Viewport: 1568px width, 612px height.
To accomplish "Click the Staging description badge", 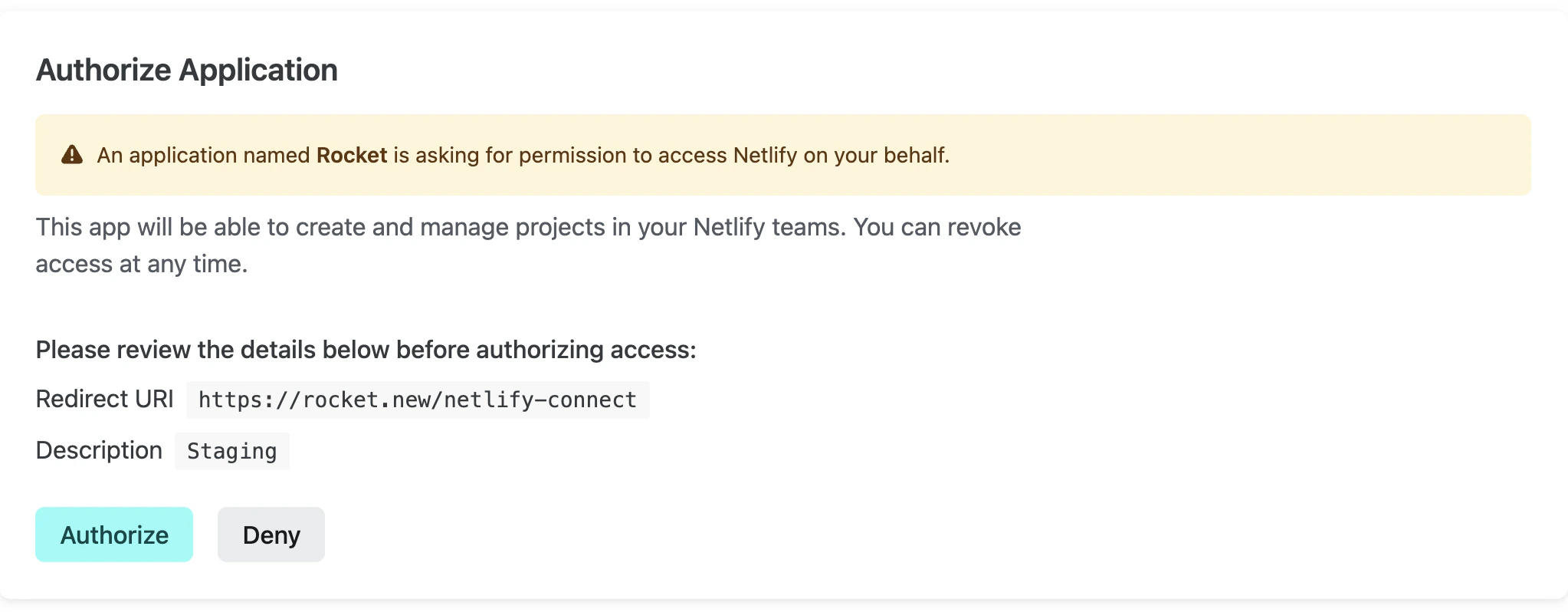I will point(231,451).
